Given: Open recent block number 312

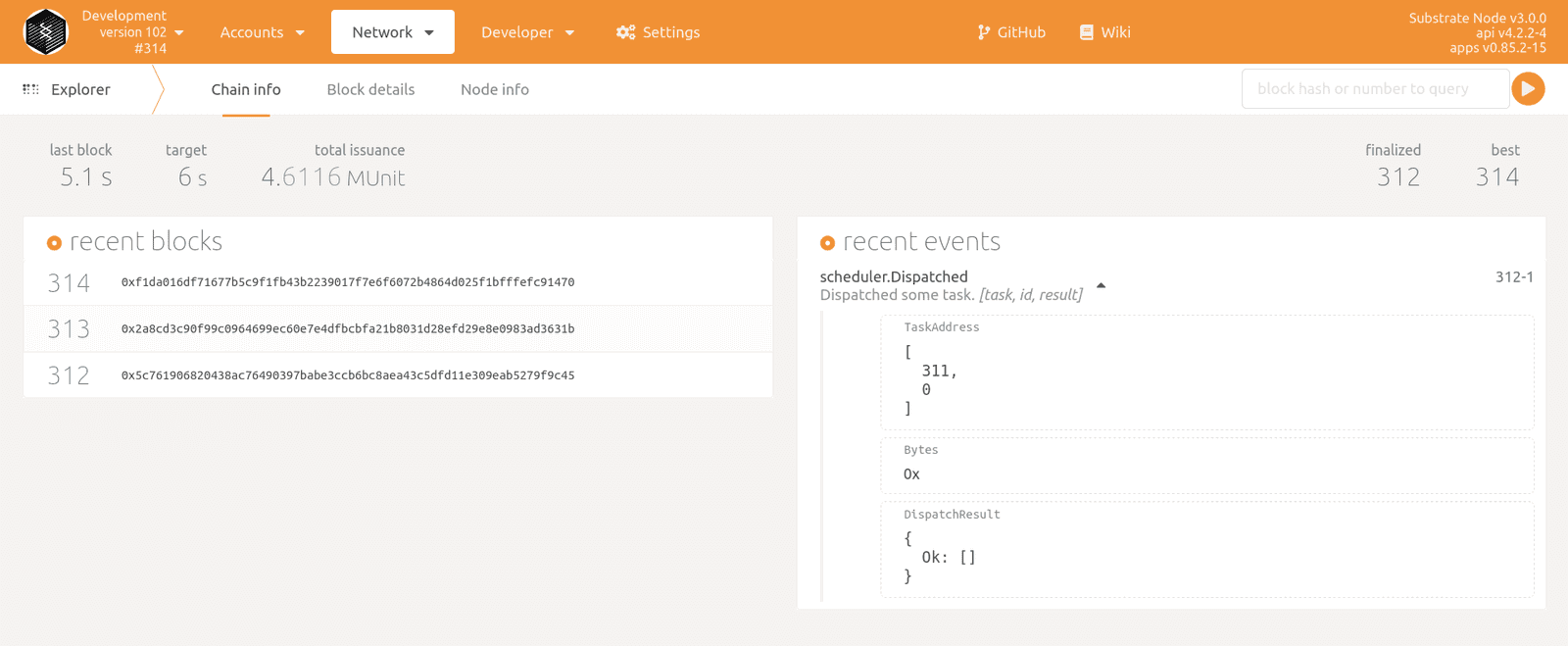Looking at the screenshot, I should 69,375.
